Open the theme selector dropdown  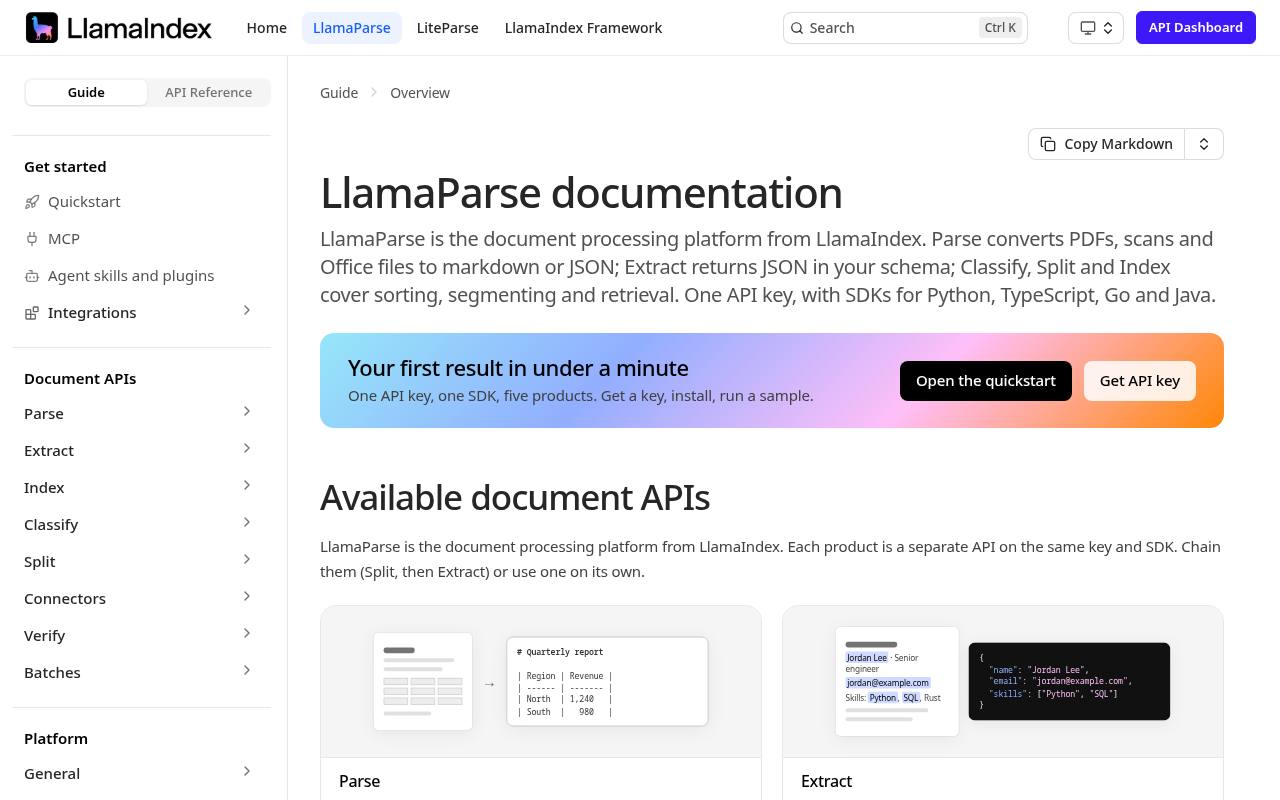(x=1096, y=28)
